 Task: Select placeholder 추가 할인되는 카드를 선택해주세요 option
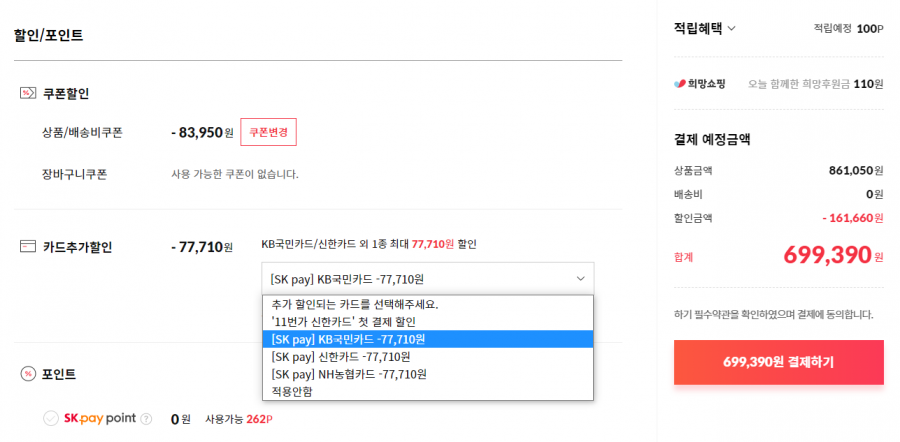tap(428, 304)
